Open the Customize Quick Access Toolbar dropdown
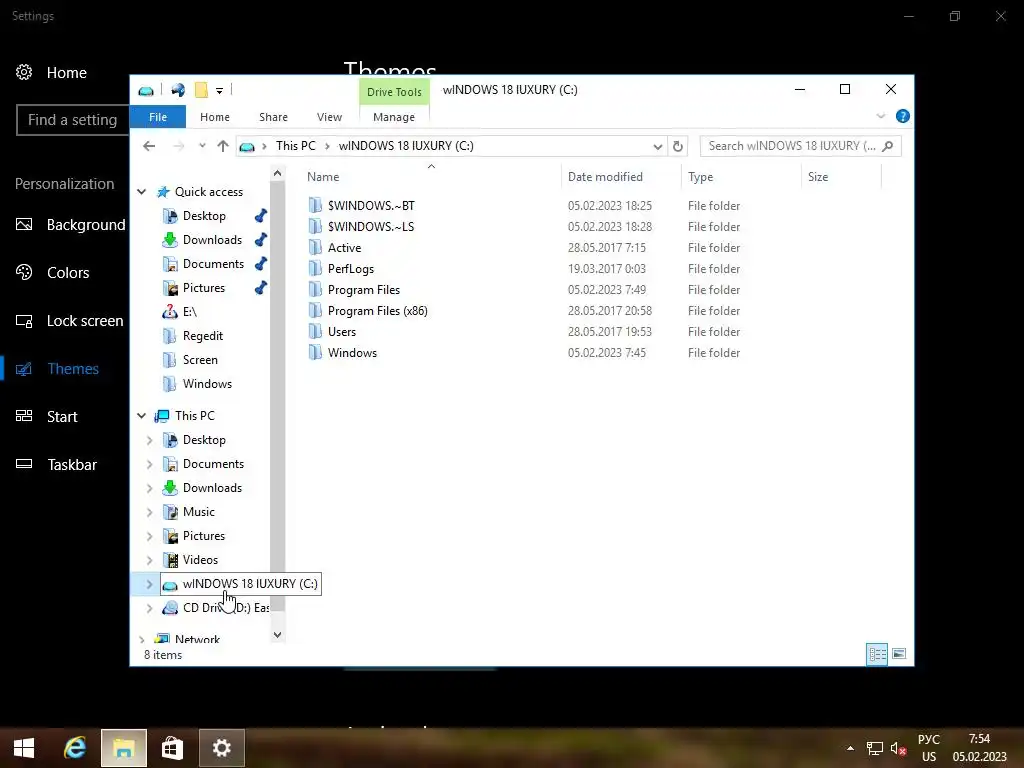 point(219,91)
